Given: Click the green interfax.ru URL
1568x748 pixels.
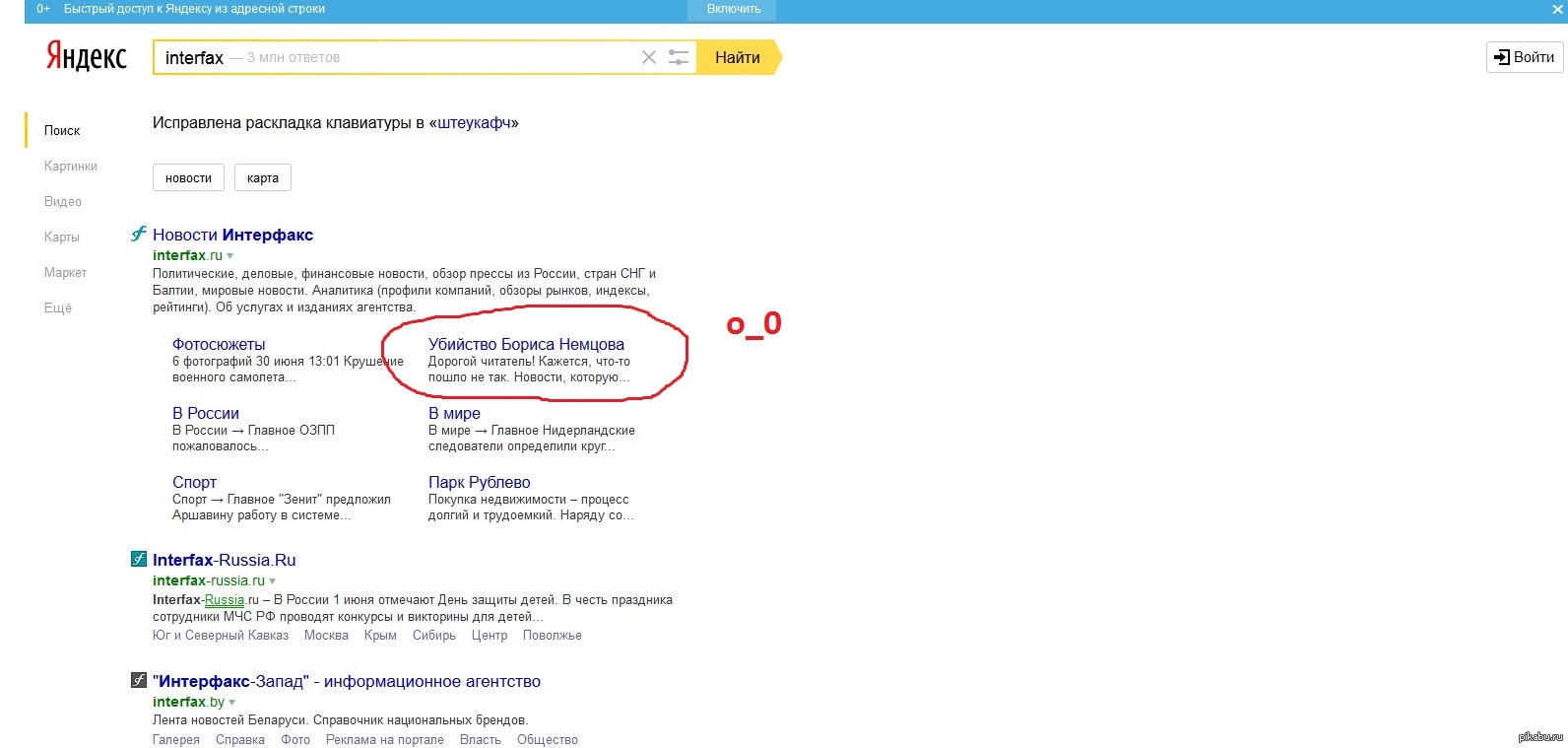Looking at the screenshot, I should [187, 255].
